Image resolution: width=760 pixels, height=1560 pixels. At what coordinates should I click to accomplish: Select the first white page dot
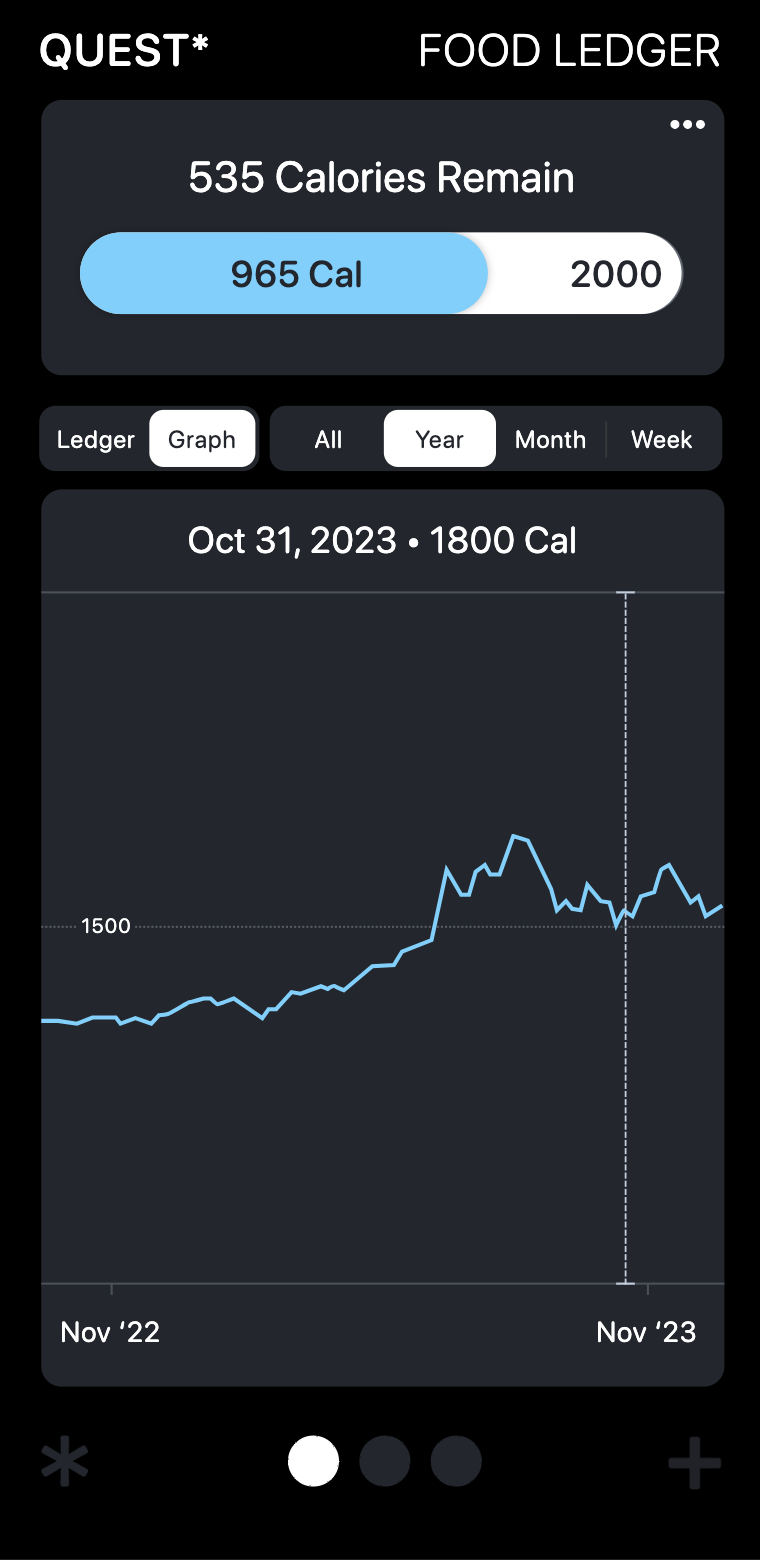(313, 1461)
